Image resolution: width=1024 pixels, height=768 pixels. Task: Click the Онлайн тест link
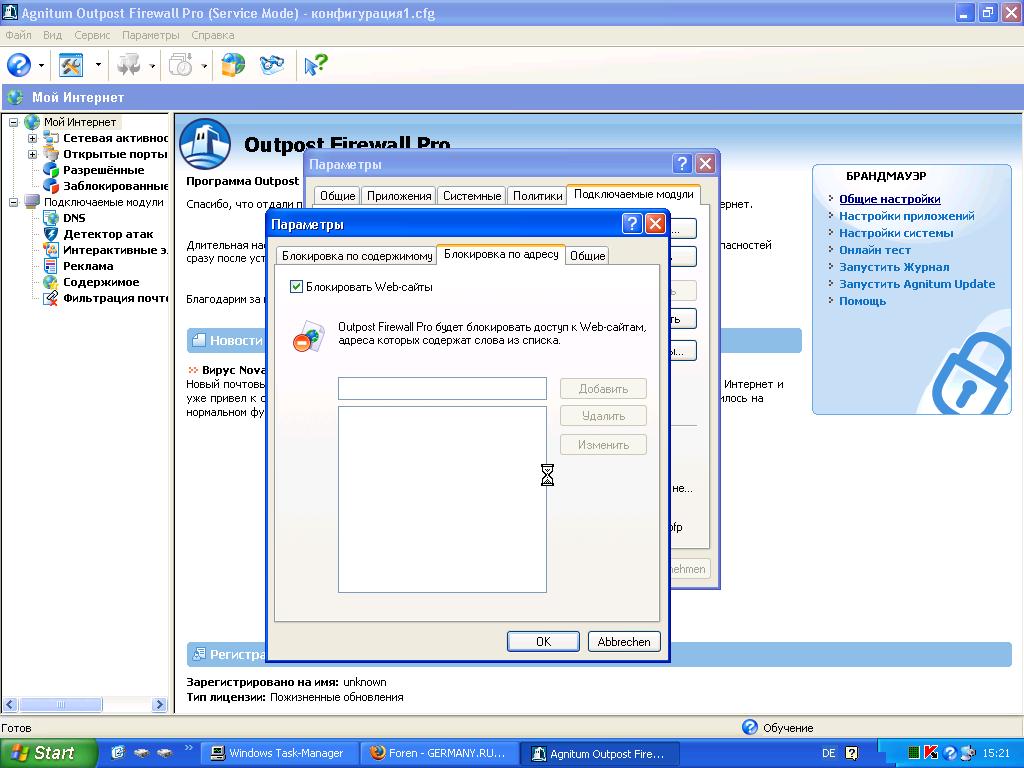pos(874,250)
